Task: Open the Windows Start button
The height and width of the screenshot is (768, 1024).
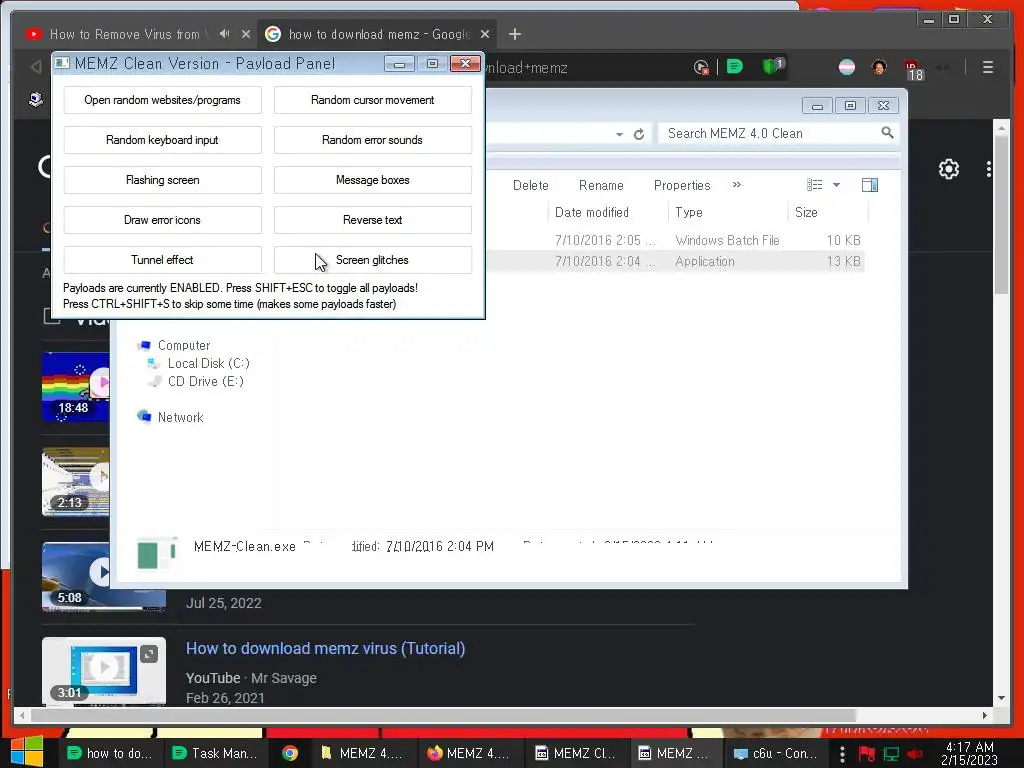Action: point(26,751)
